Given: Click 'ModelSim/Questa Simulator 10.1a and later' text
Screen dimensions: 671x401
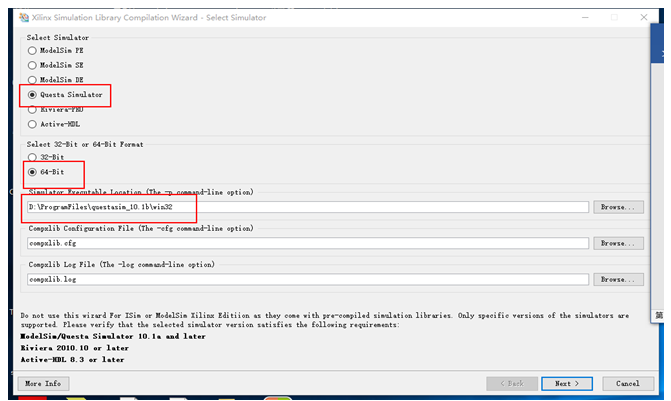Looking at the screenshot, I should tap(113, 336).
